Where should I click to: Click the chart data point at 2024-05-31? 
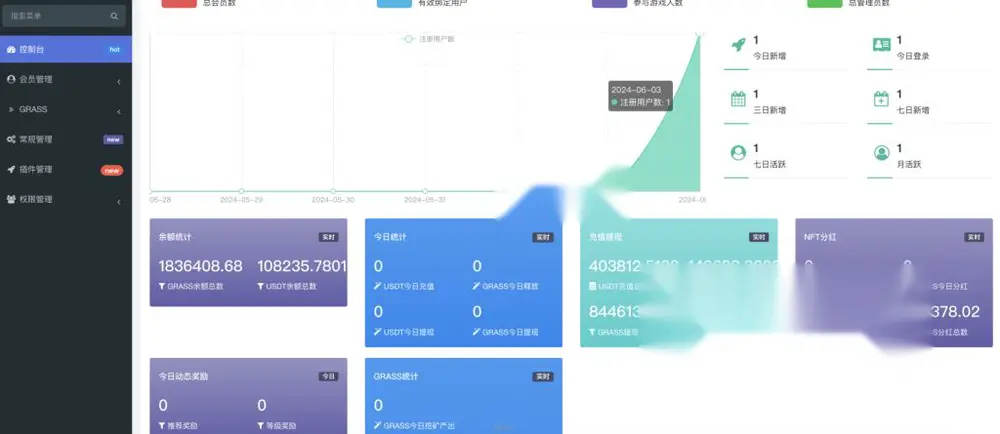(425, 191)
